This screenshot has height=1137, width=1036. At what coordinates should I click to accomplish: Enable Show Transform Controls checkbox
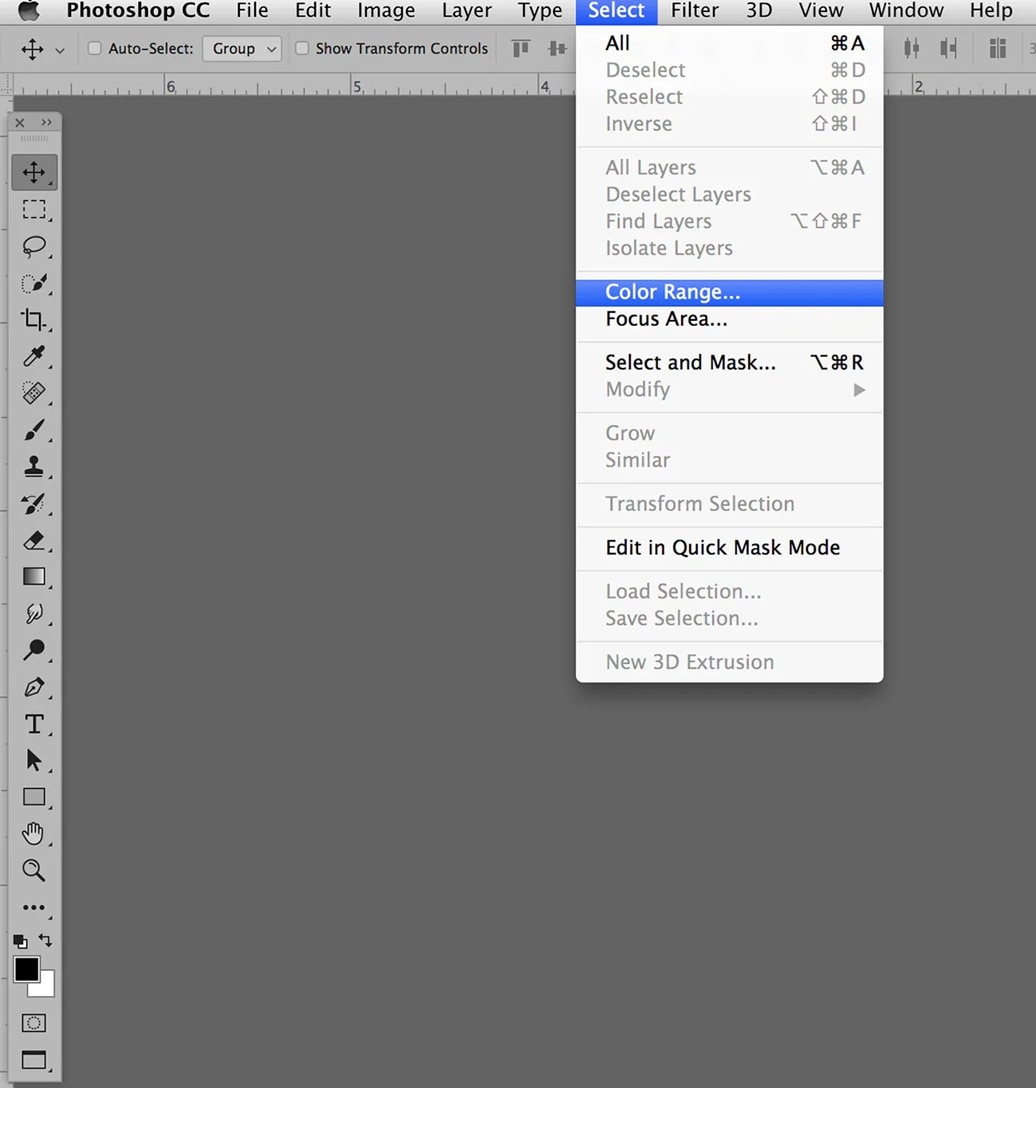[302, 48]
